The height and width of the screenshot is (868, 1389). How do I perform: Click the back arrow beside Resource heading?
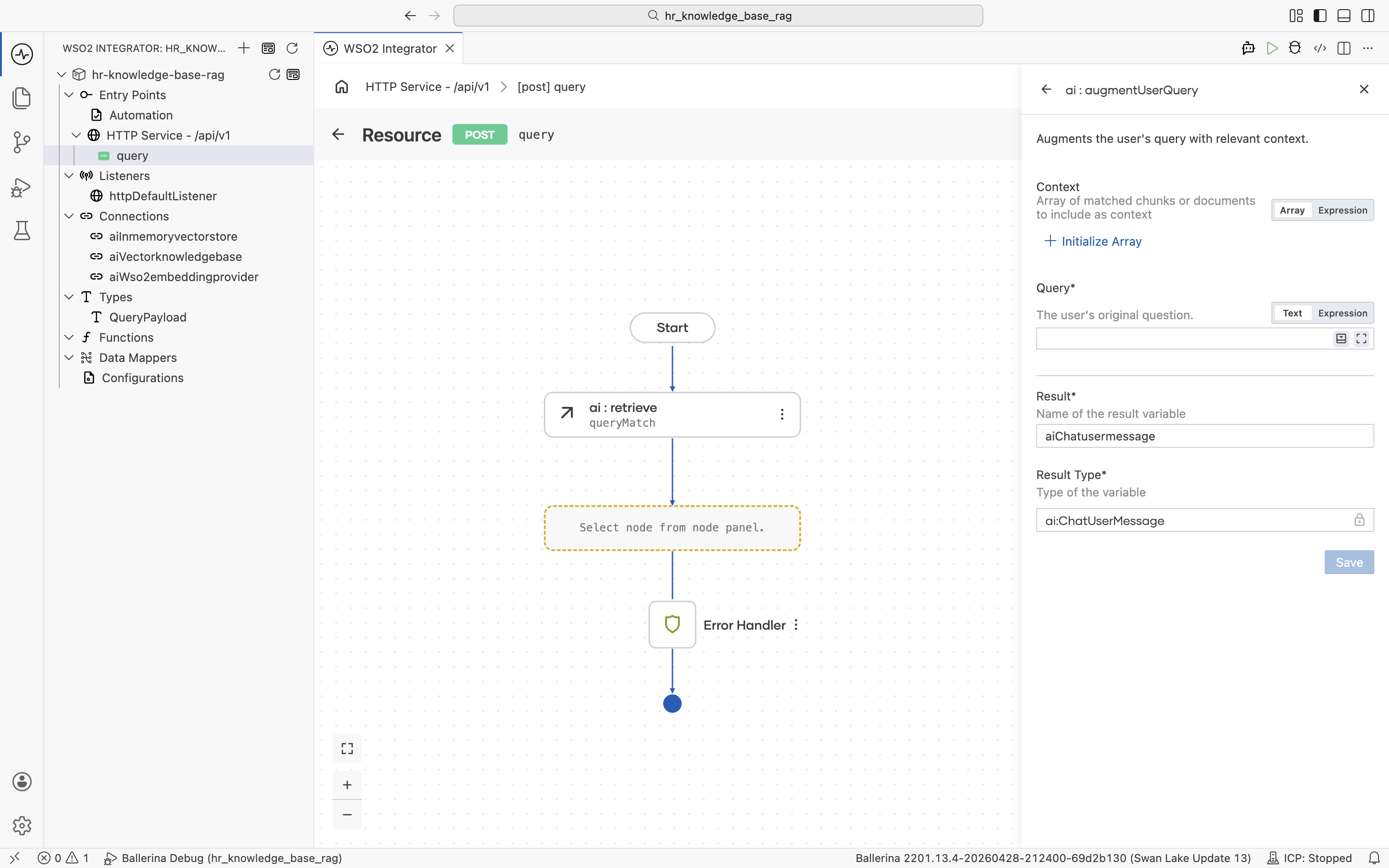point(338,134)
